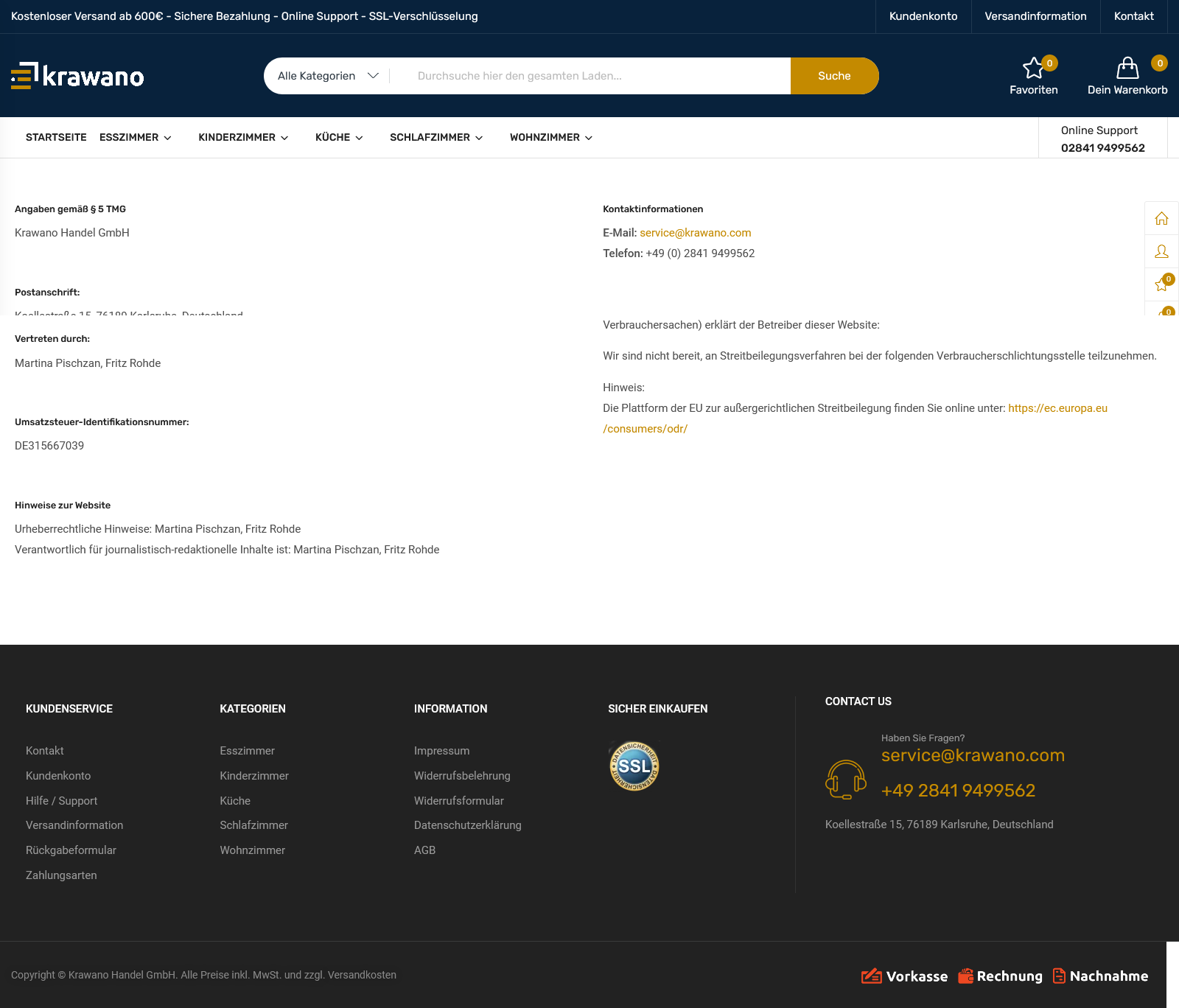The width and height of the screenshot is (1179, 1008).
Task: Open Favoriten star icon in header
Action: [1033, 69]
